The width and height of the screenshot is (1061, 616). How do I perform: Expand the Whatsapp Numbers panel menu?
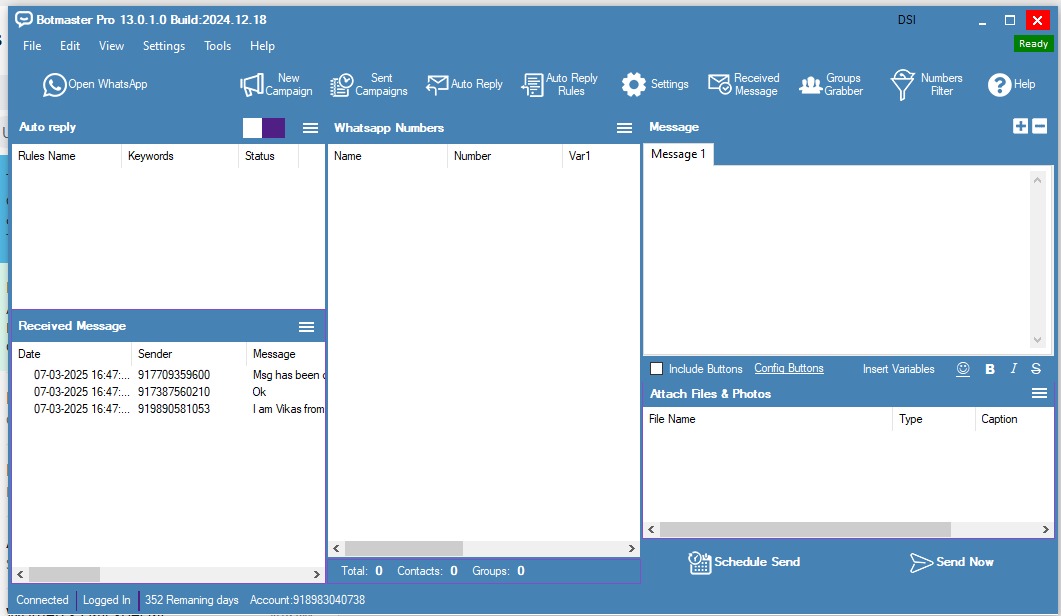click(624, 128)
